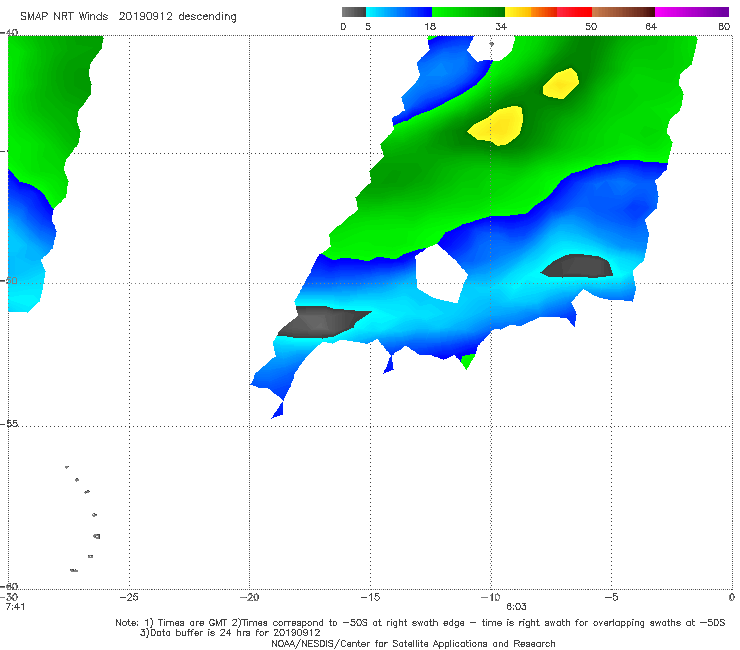
Task: Click the dark gray low-wind patch near -7 longitude
Action: point(577,266)
